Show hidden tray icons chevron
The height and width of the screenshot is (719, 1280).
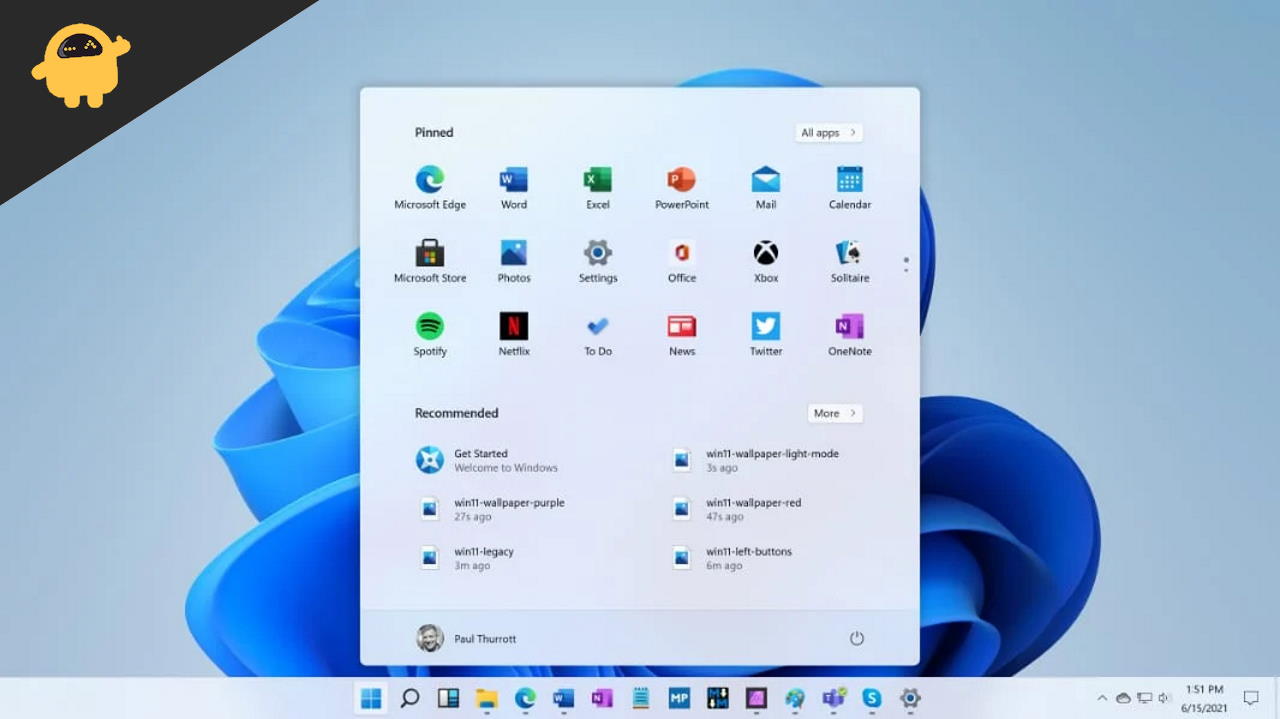pos(1103,698)
